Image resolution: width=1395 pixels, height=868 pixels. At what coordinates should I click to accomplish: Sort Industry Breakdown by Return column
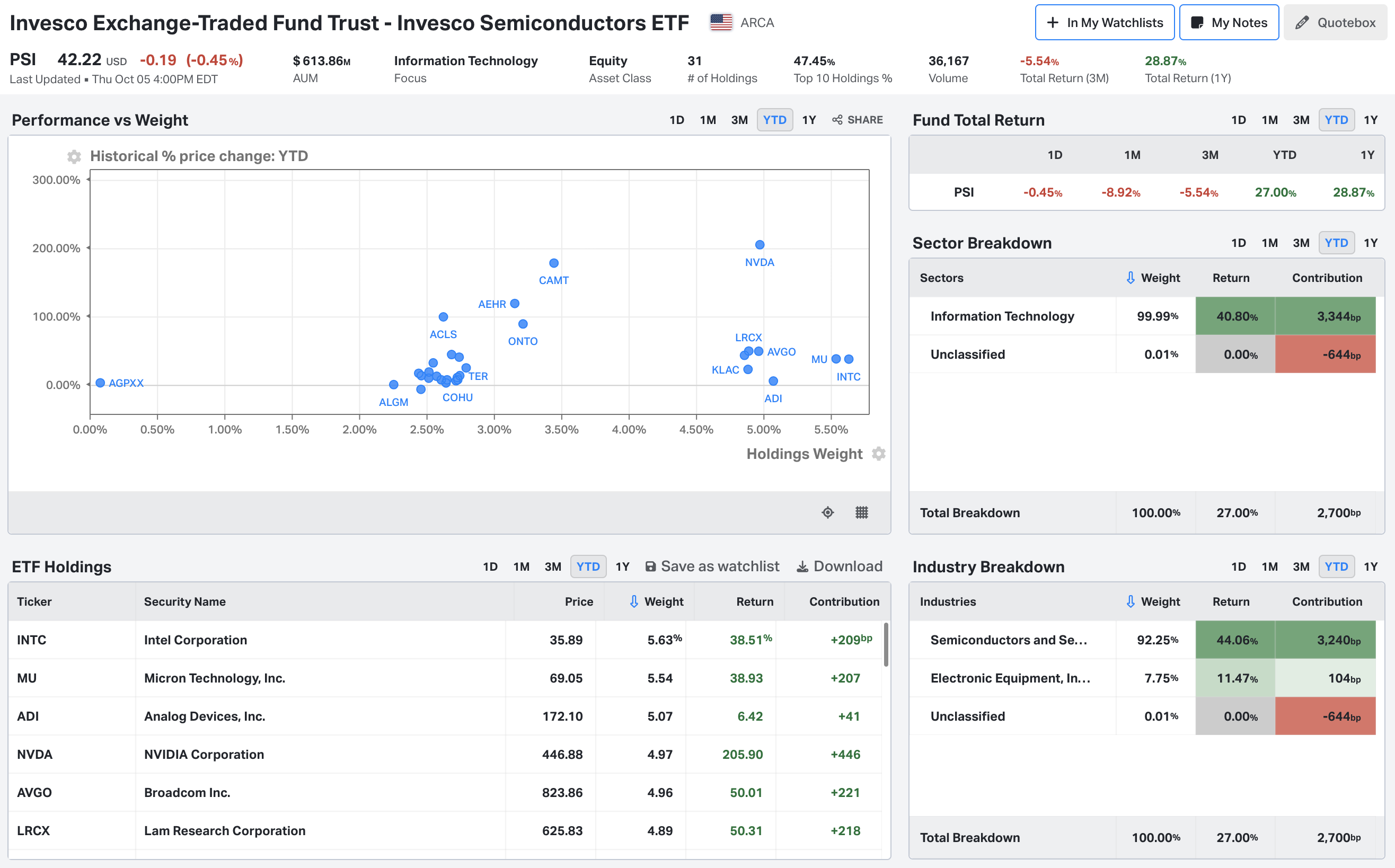tap(1231, 601)
